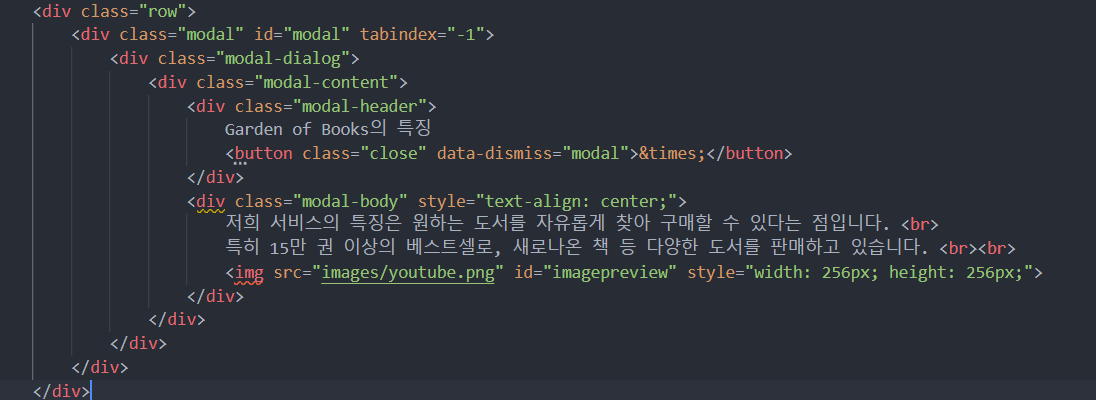Click the "text-align: center;" style value
This screenshot has width=1096, height=400.
[x=577, y=202]
